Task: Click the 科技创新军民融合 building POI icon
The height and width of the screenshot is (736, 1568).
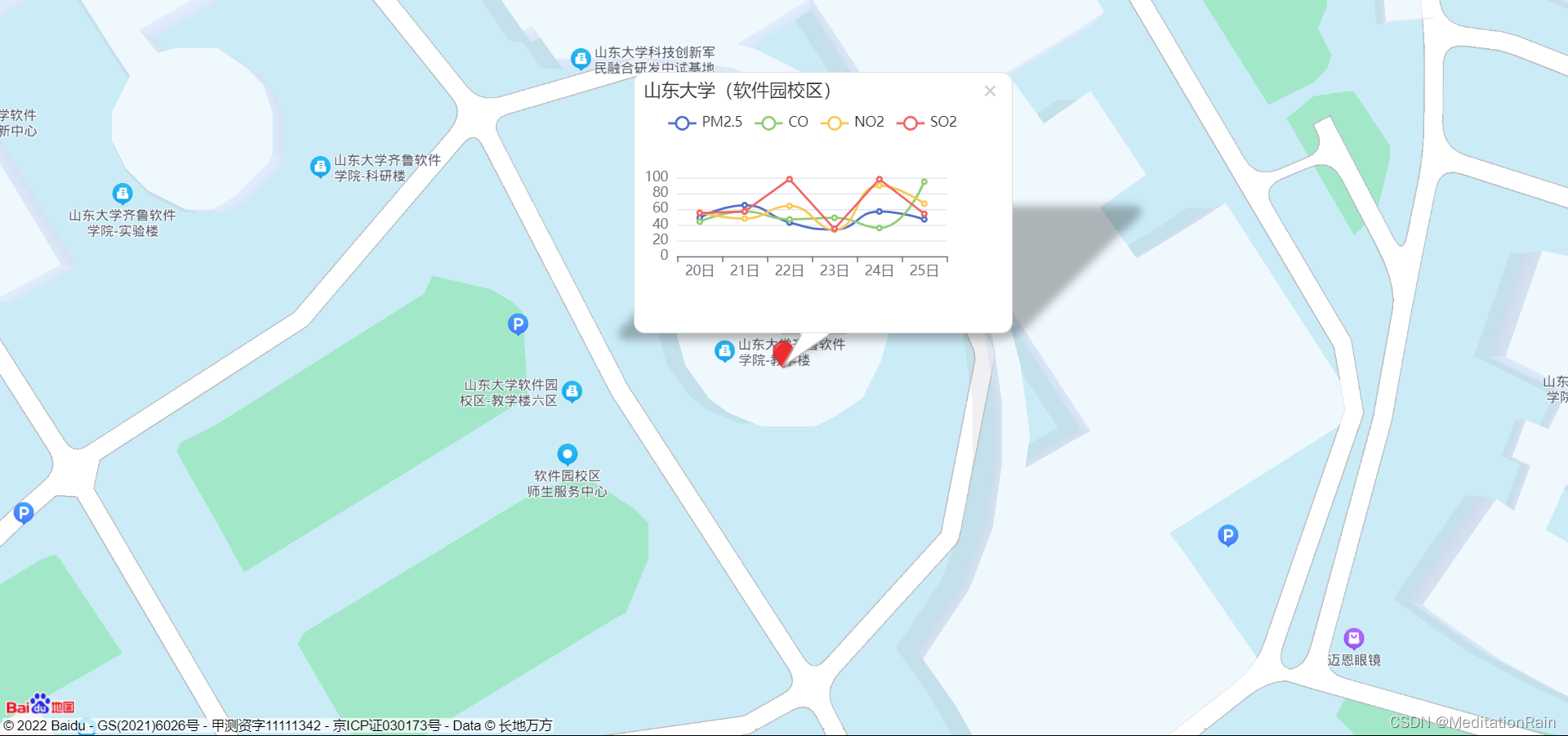Action: tap(581, 59)
